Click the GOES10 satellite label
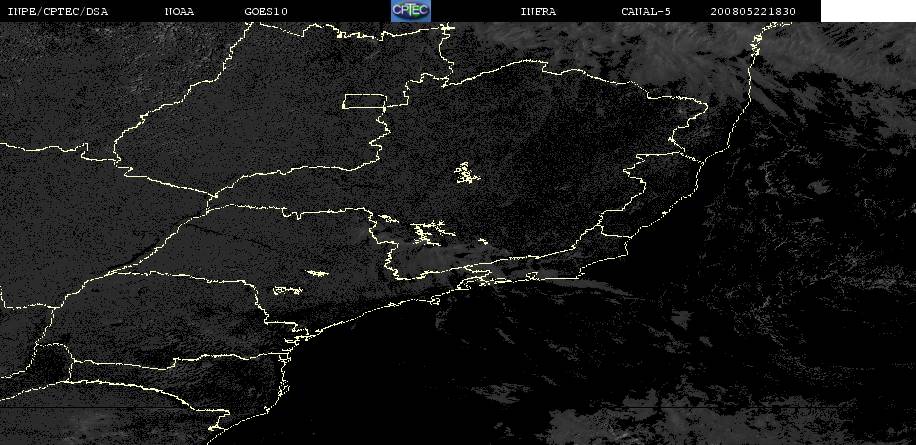This screenshot has width=916, height=445. [266, 11]
